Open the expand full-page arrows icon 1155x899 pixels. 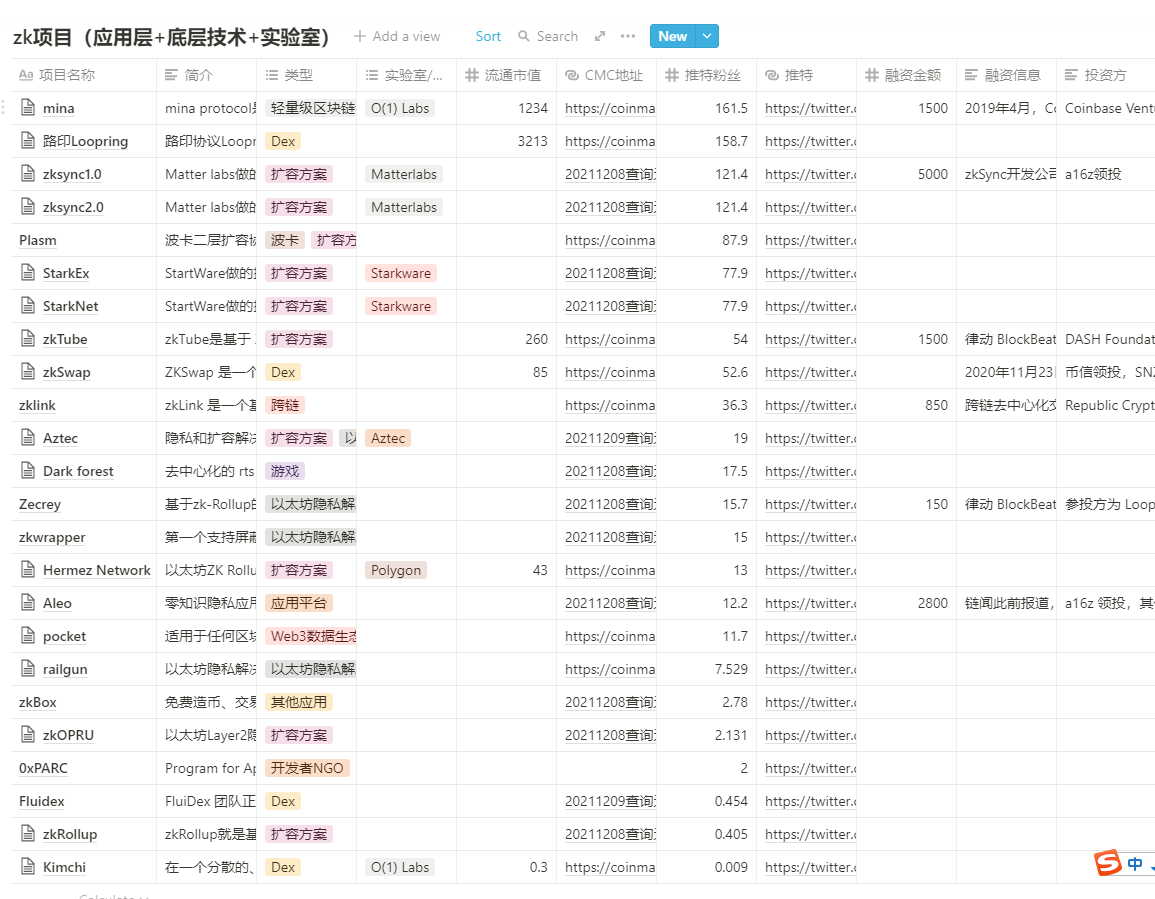(600, 36)
